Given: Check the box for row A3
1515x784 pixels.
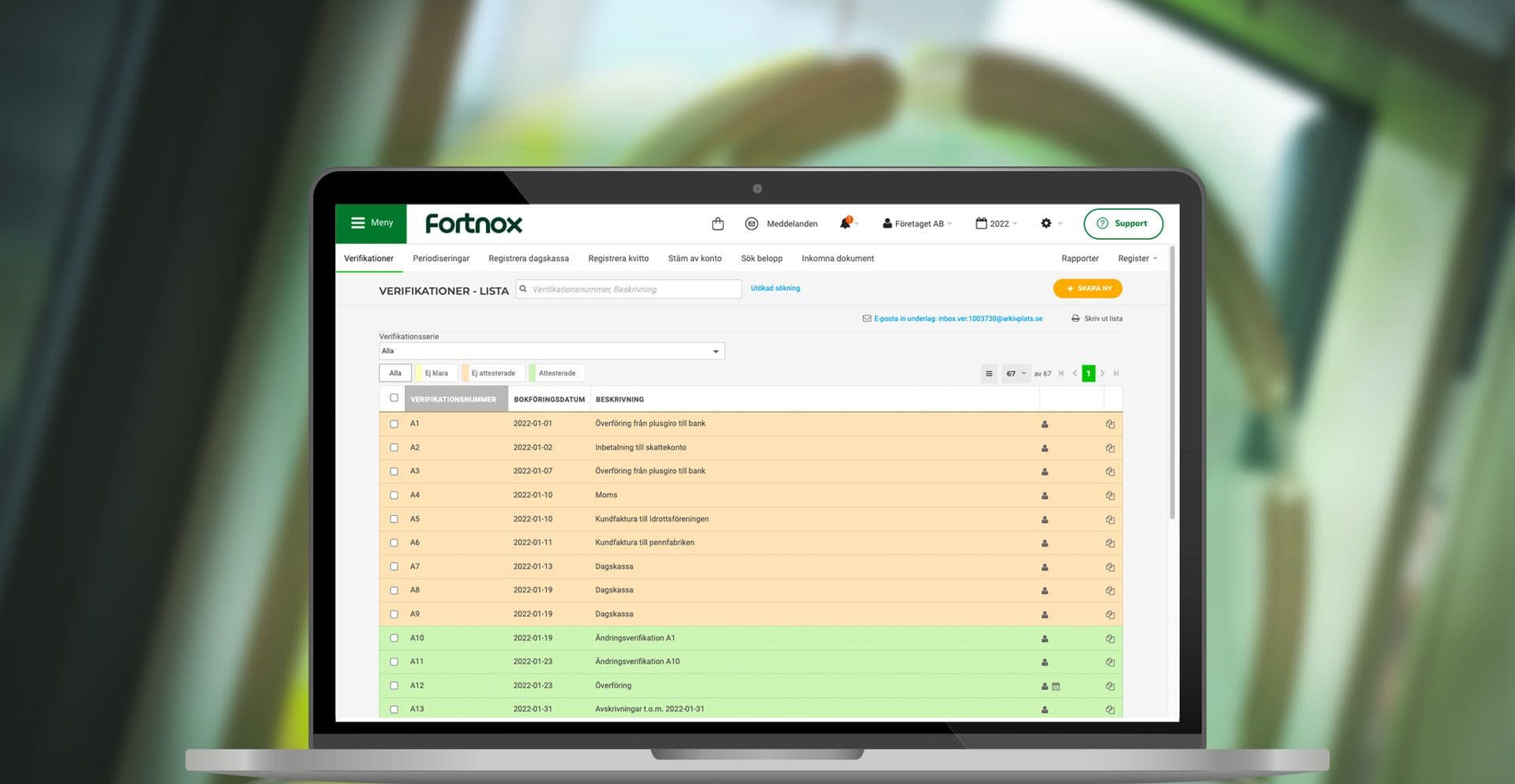Looking at the screenshot, I should (x=394, y=472).
